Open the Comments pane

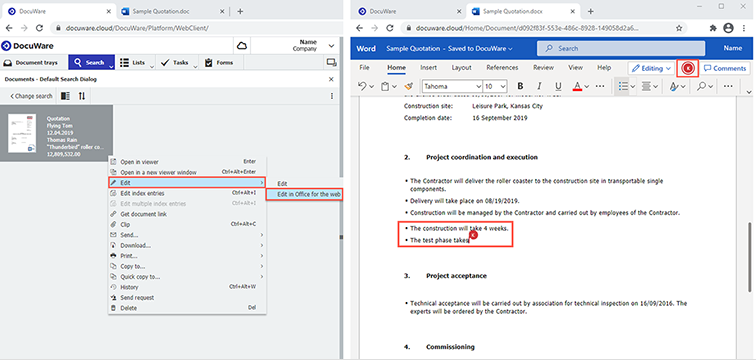pos(725,68)
